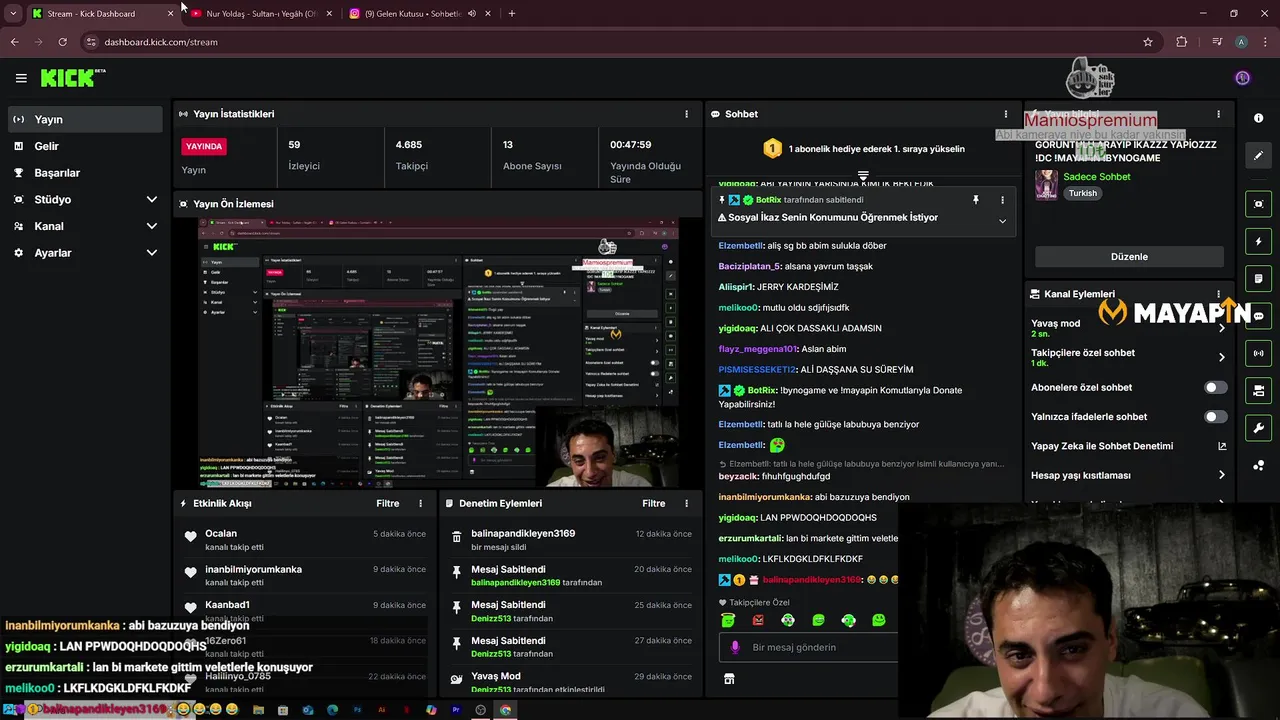Screen dimensions: 1280x720
Task: Open Yayın bilgisi three-dot options
Action: [1218, 114]
